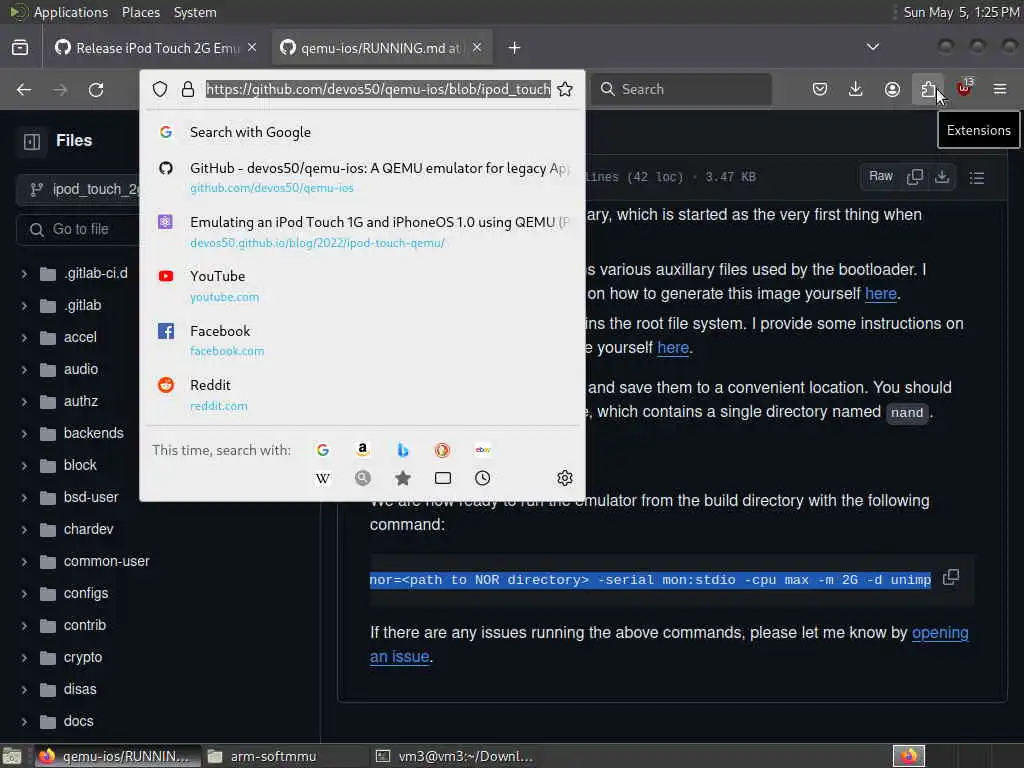Open the list all tabs dropdown
Viewport: 1024px width, 768px height.
(x=872, y=47)
